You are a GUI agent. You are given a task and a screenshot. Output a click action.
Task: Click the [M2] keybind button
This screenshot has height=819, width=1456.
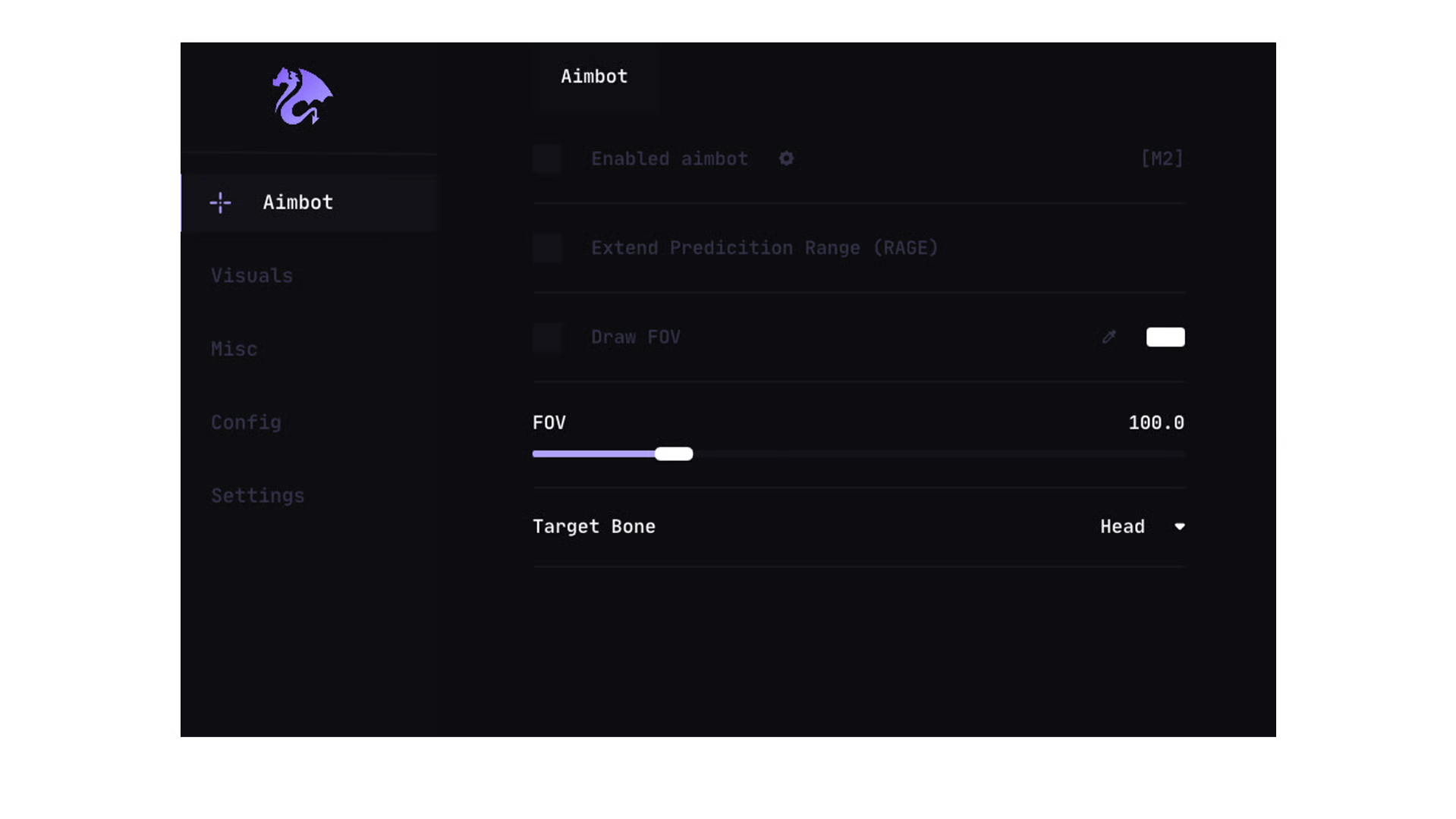(1162, 158)
